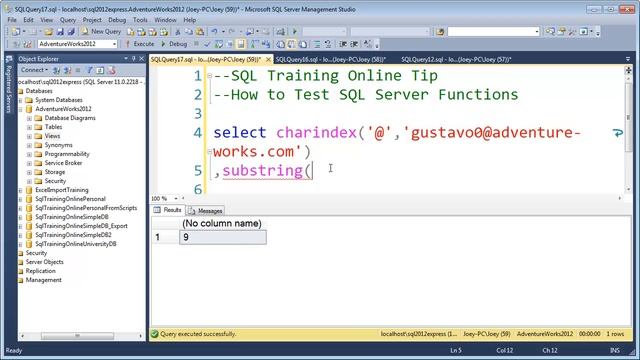640x360 pixels.
Task: Click Object Explorer Stop icon
Action: click(x=78, y=70)
